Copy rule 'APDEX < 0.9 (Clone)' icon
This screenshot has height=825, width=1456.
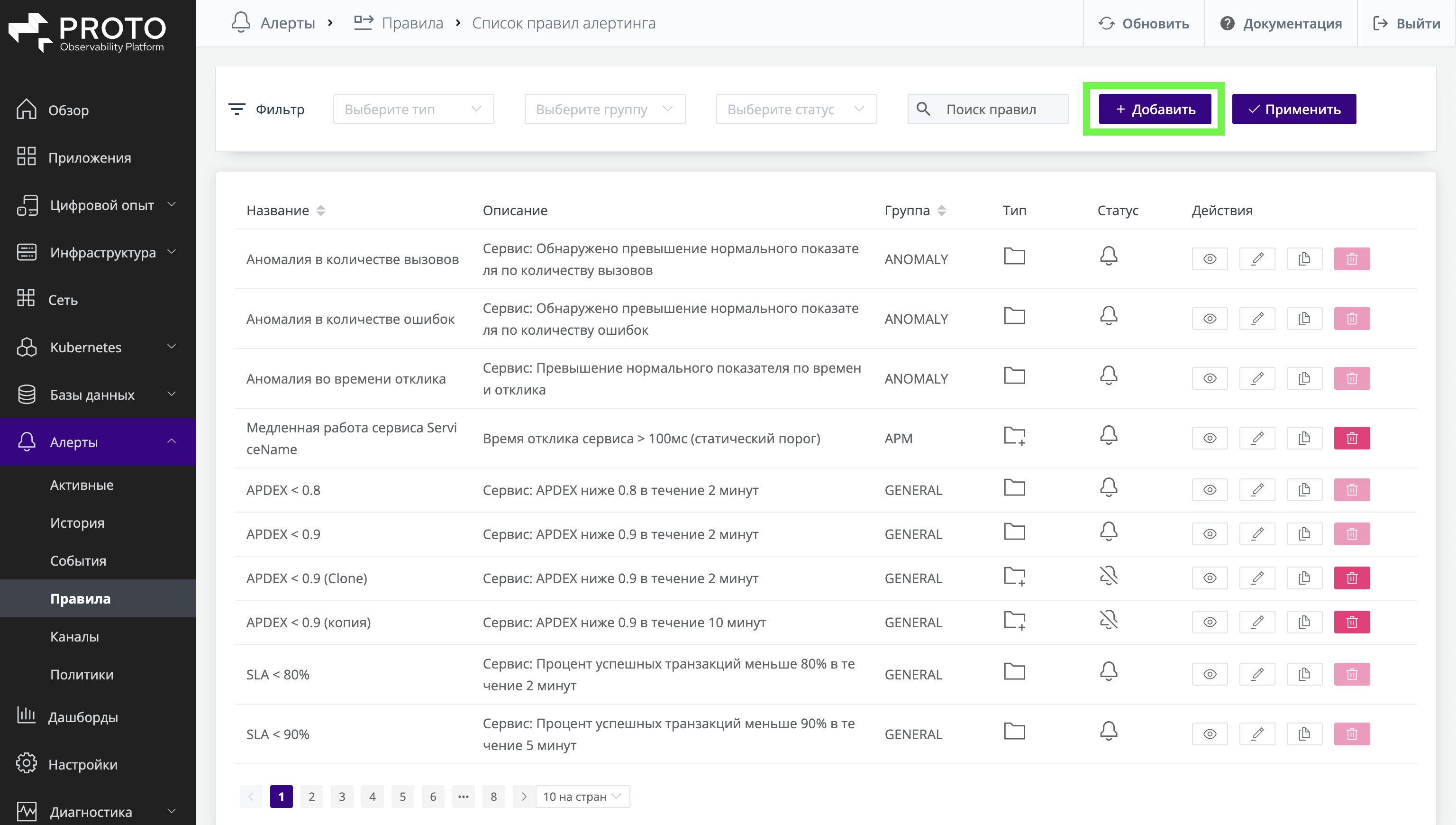point(1304,578)
